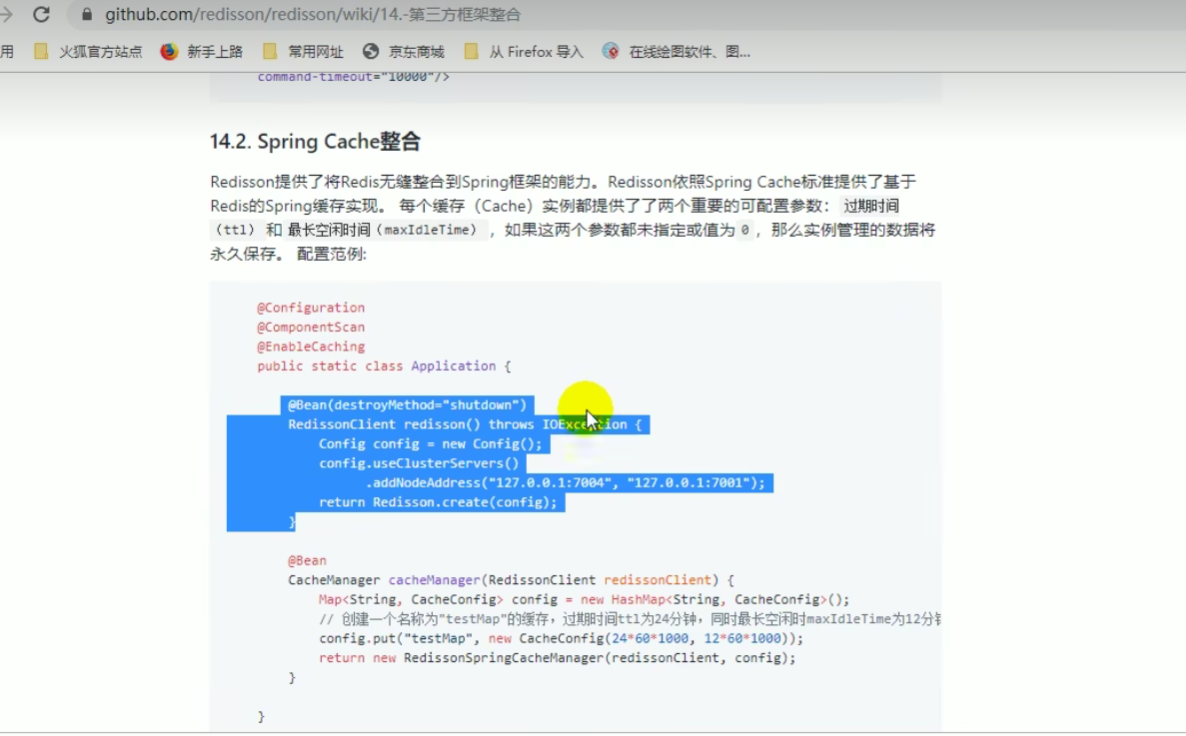Click the 在线绘图软件 bookmark icon
Viewport: 1186px width, 736px height.
pos(610,51)
